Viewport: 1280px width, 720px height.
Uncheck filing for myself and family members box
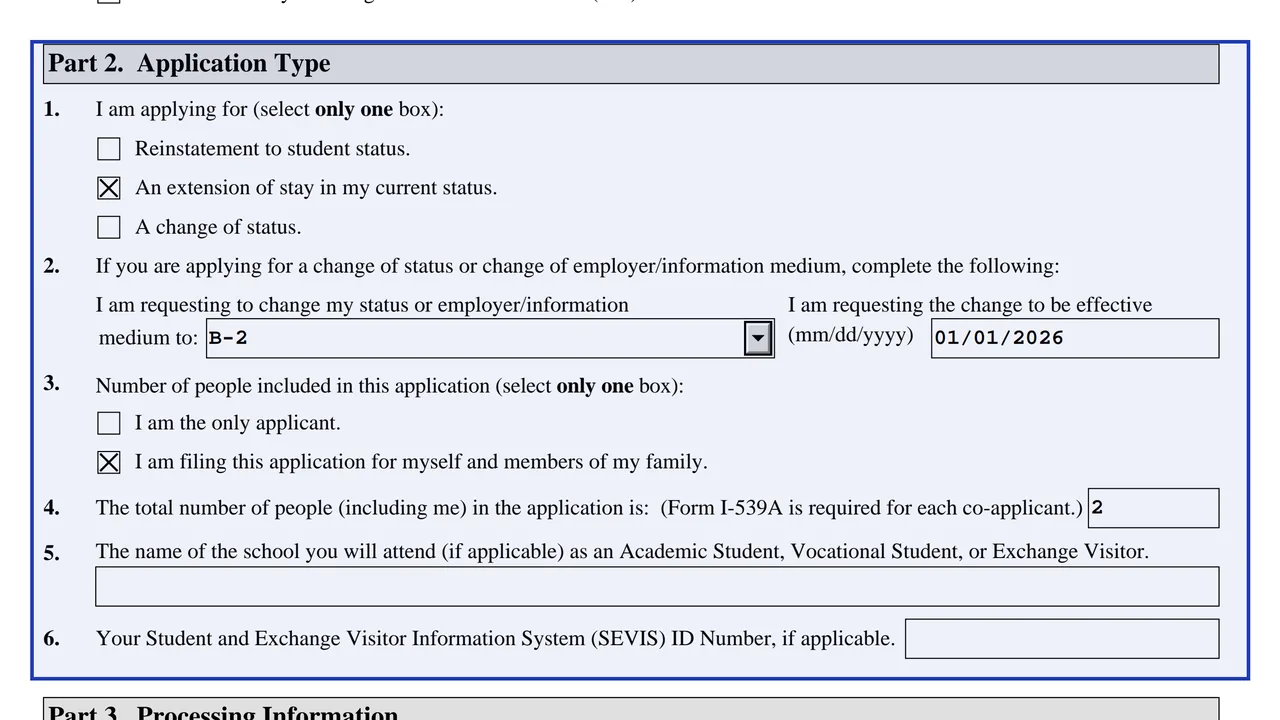pos(109,462)
